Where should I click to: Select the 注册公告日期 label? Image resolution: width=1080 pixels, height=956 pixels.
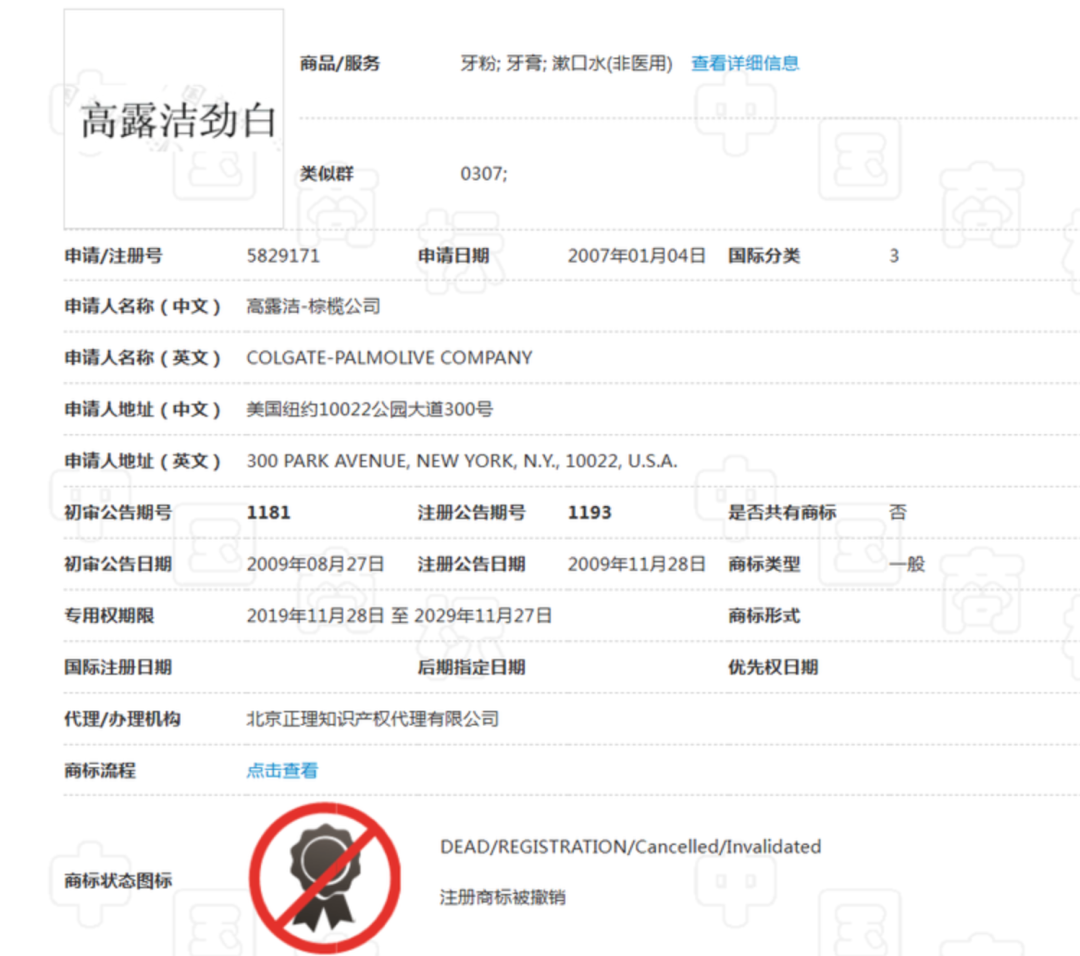click(472, 564)
